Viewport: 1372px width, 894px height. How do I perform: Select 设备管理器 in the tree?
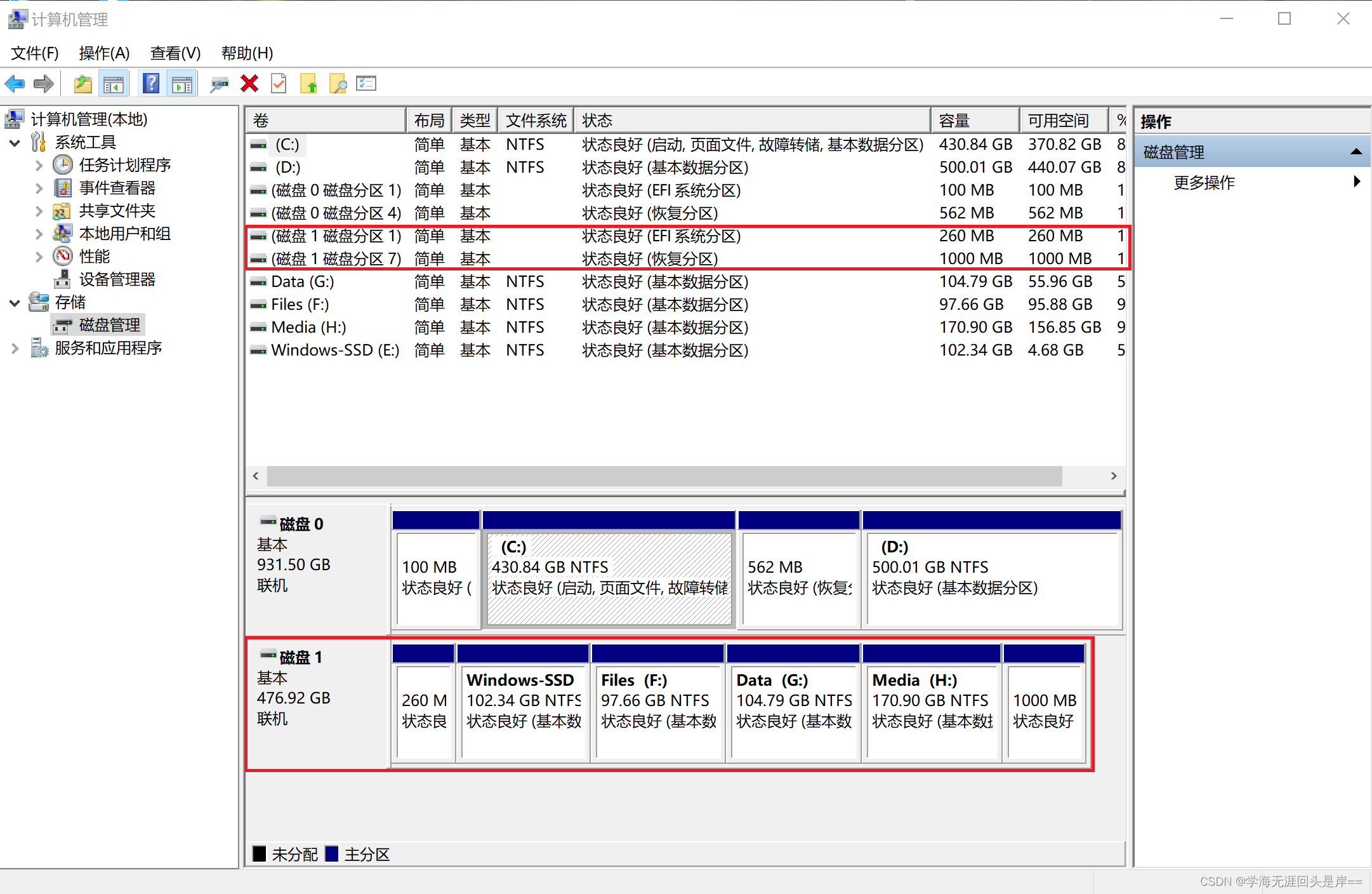pyautogui.click(x=117, y=279)
